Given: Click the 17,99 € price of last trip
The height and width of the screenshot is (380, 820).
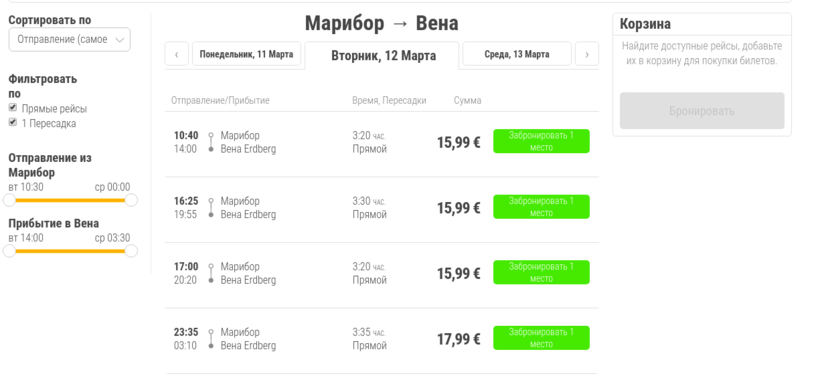Looking at the screenshot, I should [x=459, y=339].
